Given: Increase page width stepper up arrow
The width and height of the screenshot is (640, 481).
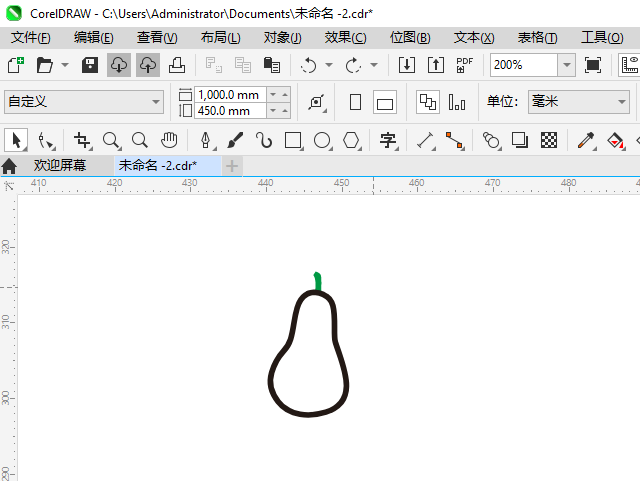Looking at the screenshot, I should click(x=285, y=95).
